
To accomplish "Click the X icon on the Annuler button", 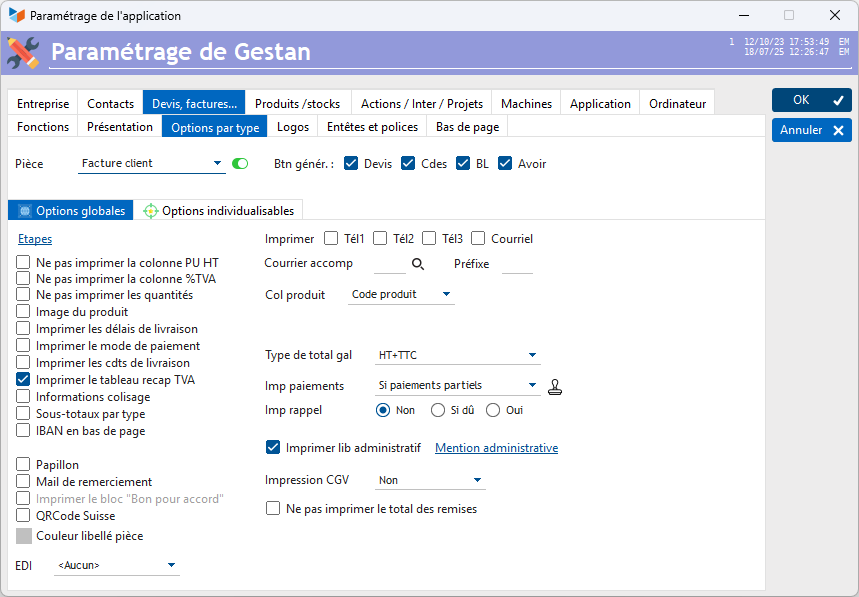I will 838,130.
